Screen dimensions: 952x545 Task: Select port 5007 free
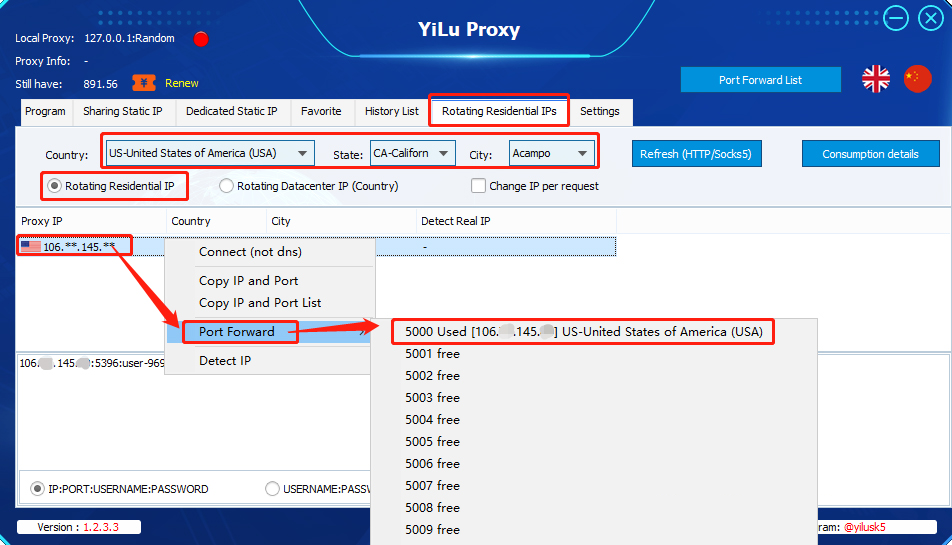pos(432,486)
